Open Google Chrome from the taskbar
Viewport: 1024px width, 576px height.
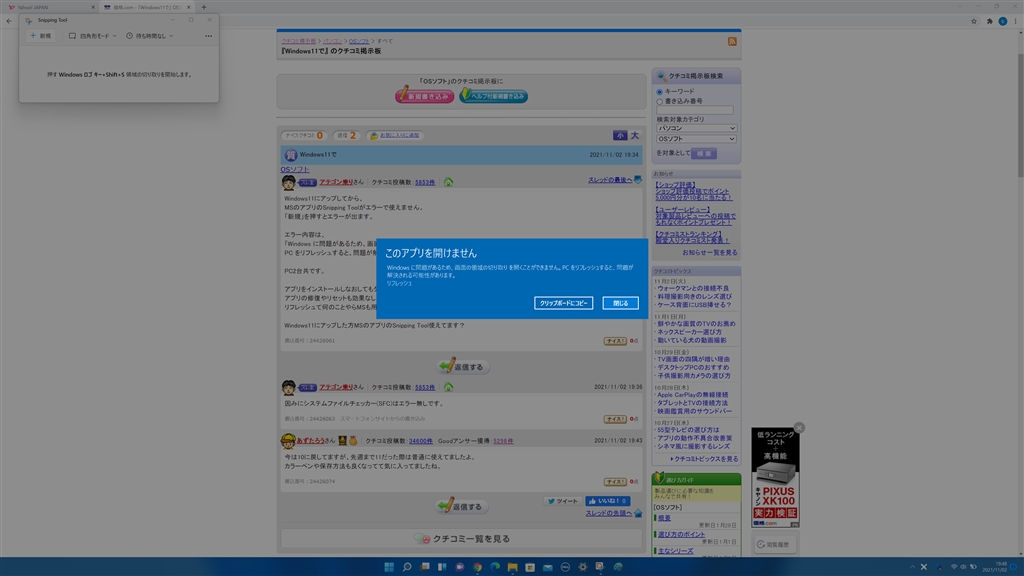(477, 567)
